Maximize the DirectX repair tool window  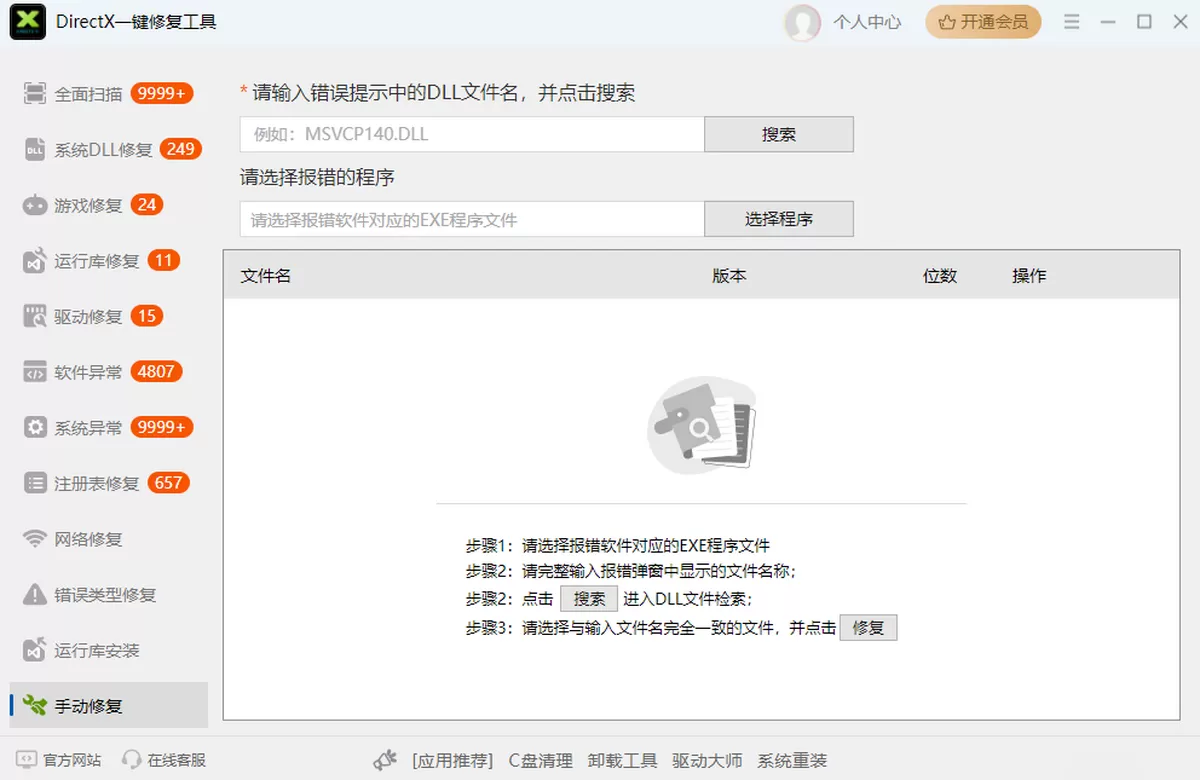(1144, 22)
